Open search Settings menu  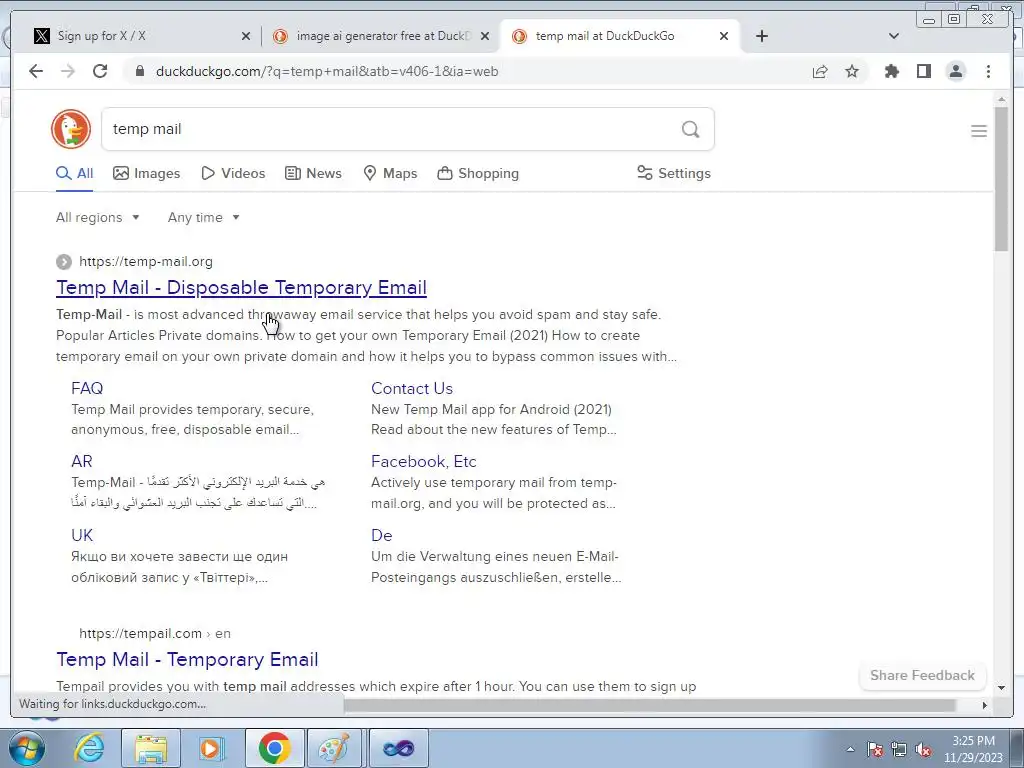pyautogui.click(x=673, y=173)
